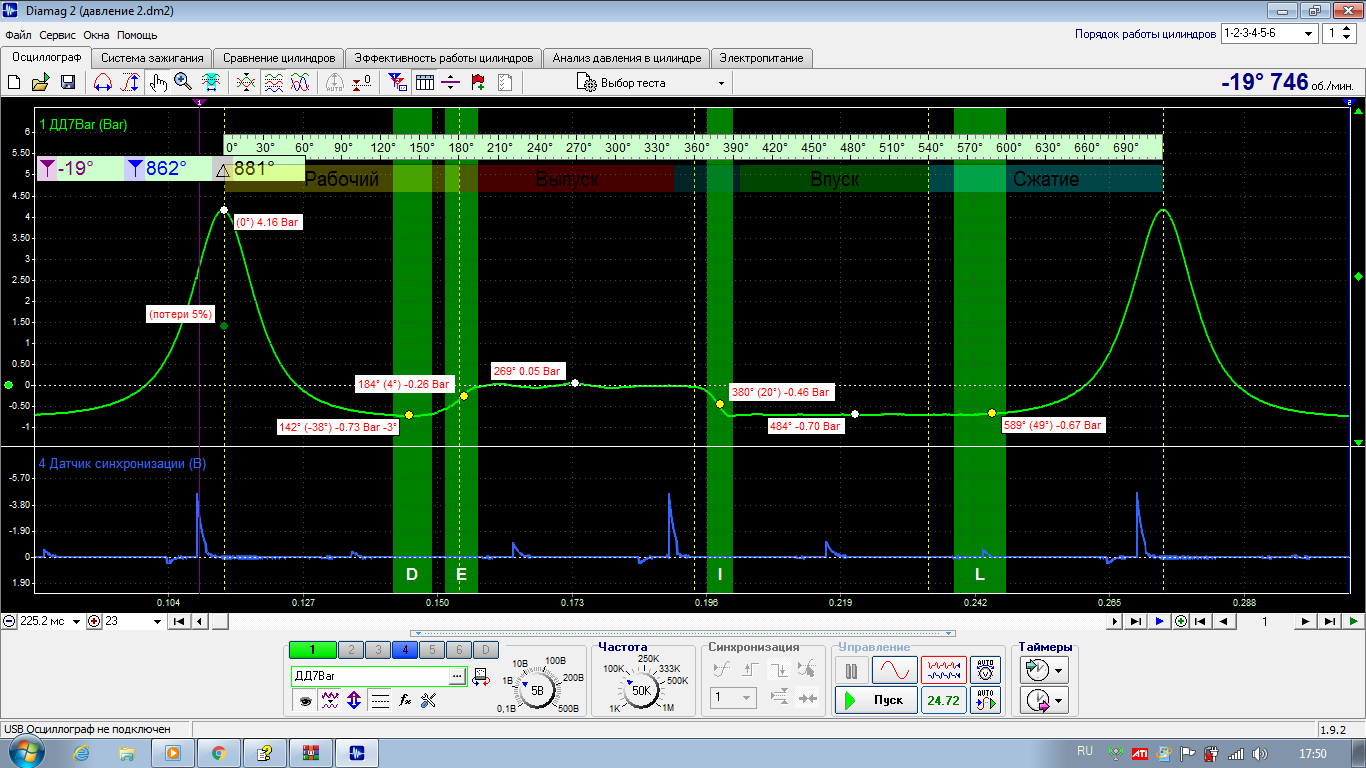Open the Выбор теста dropdown
The height and width of the screenshot is (768, 1366).
(652, 83)
